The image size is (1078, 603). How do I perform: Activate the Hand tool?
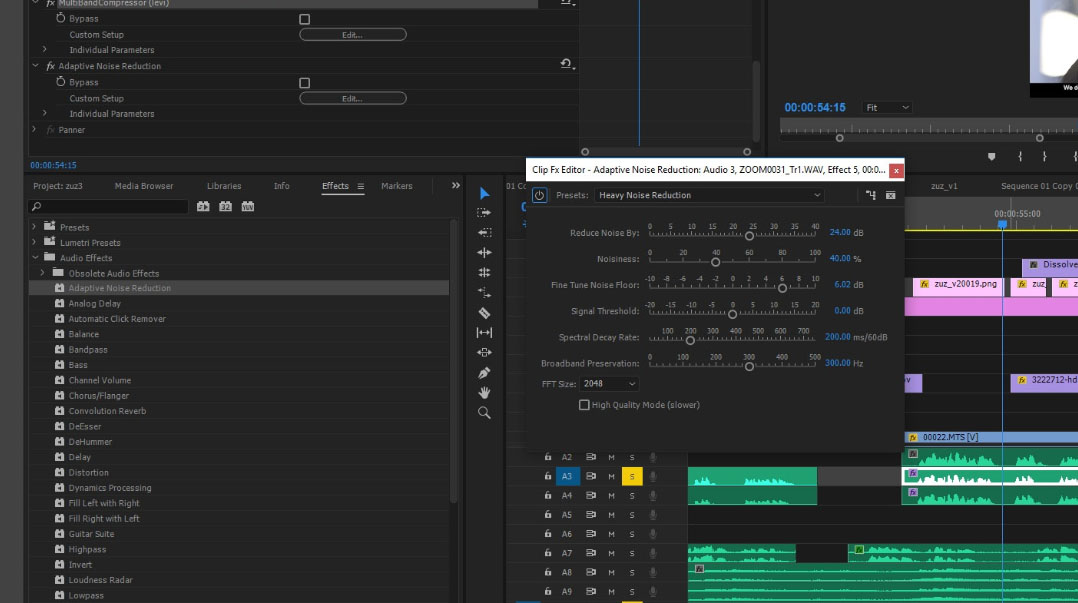point(484,393)
